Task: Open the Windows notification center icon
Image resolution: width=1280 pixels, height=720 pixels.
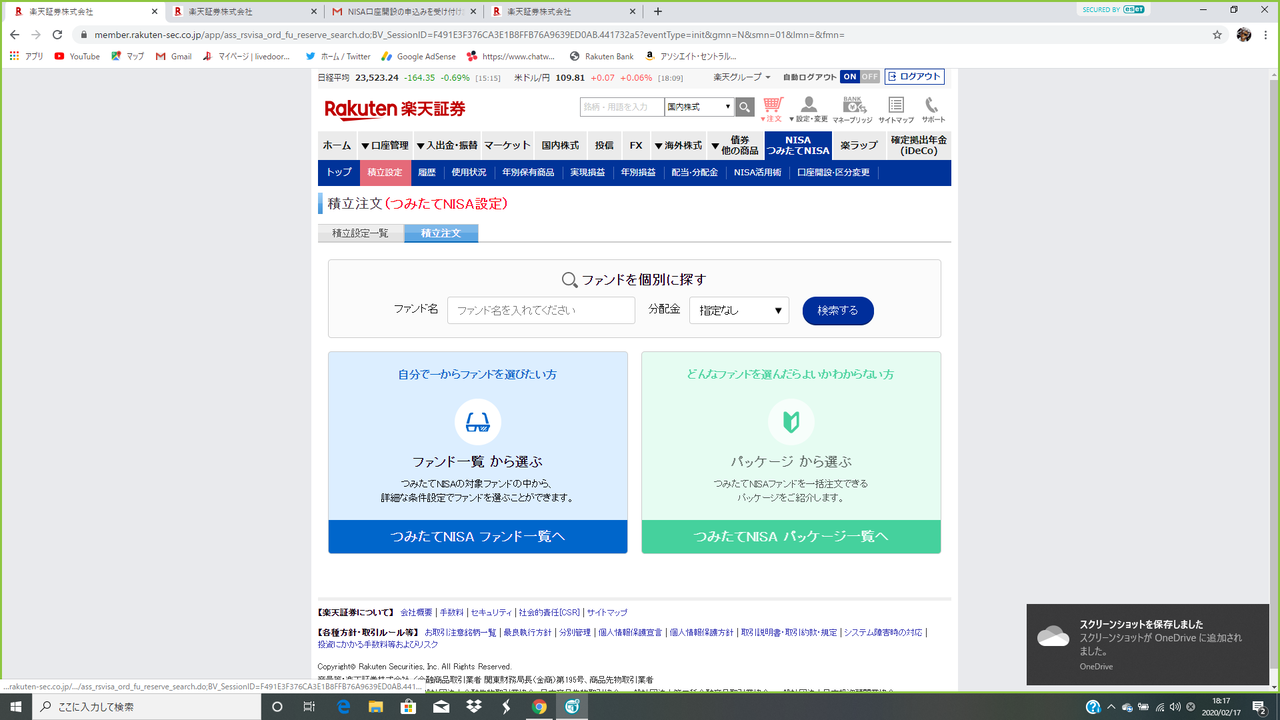Action: coord(1259,707)
